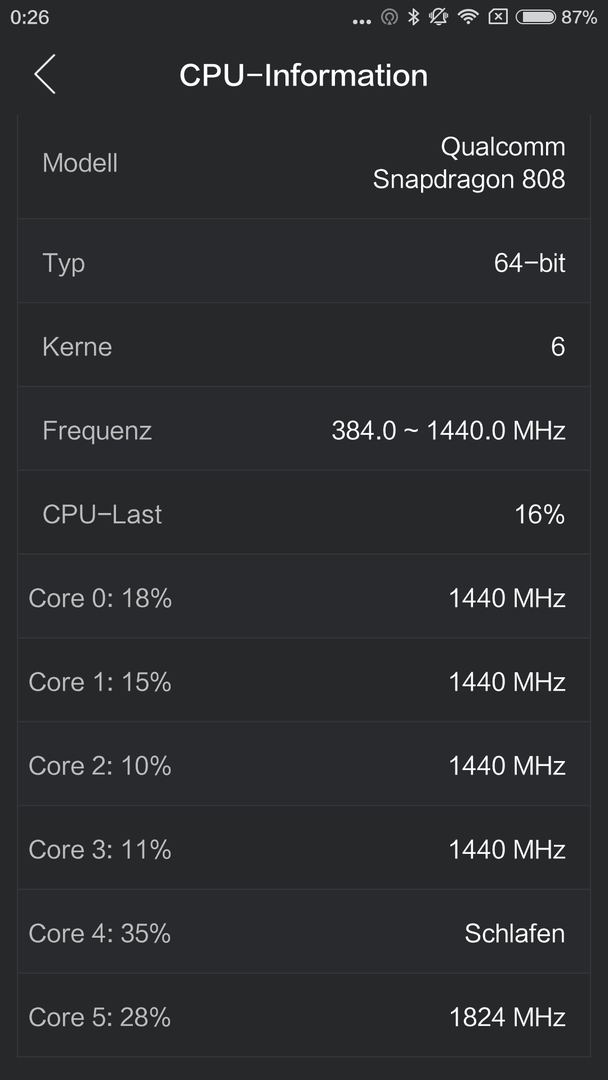Viewport: 608px width, 1080px height.
Task: Tap the Core 2: 10% entry
Action: pyautogui.click(x=304, y=765)
